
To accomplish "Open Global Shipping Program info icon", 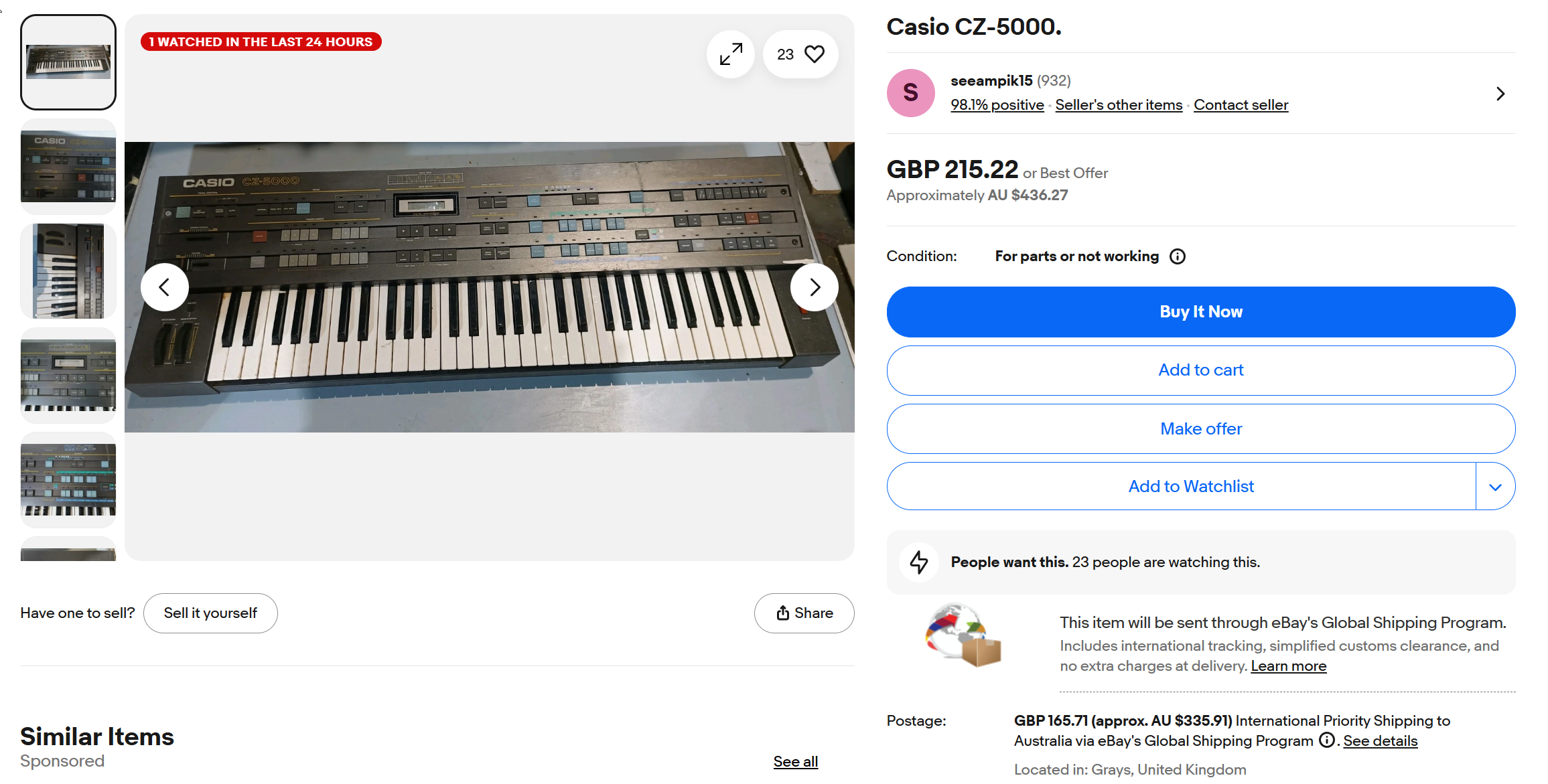I will (1326, 740).
